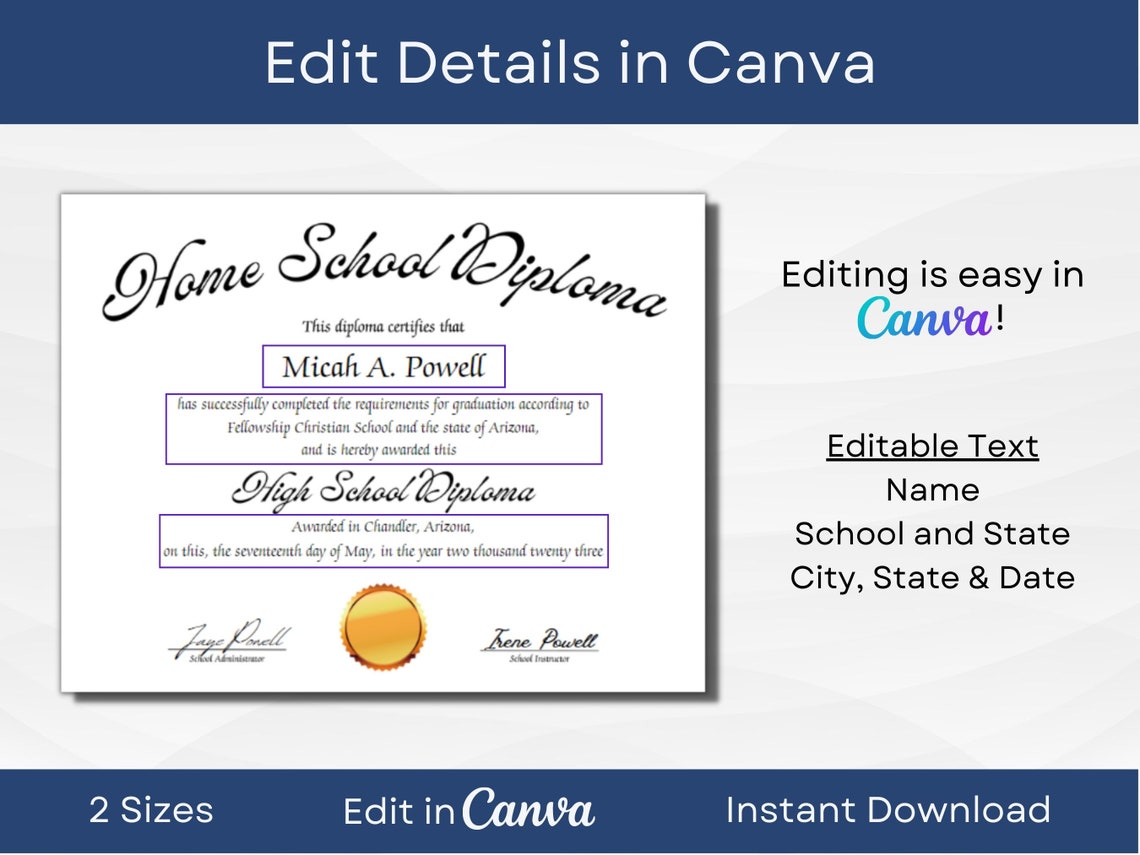Click the "Fellowship Christian School" line
This screenshot has height=855, width=1140.
tap(383, 428)
